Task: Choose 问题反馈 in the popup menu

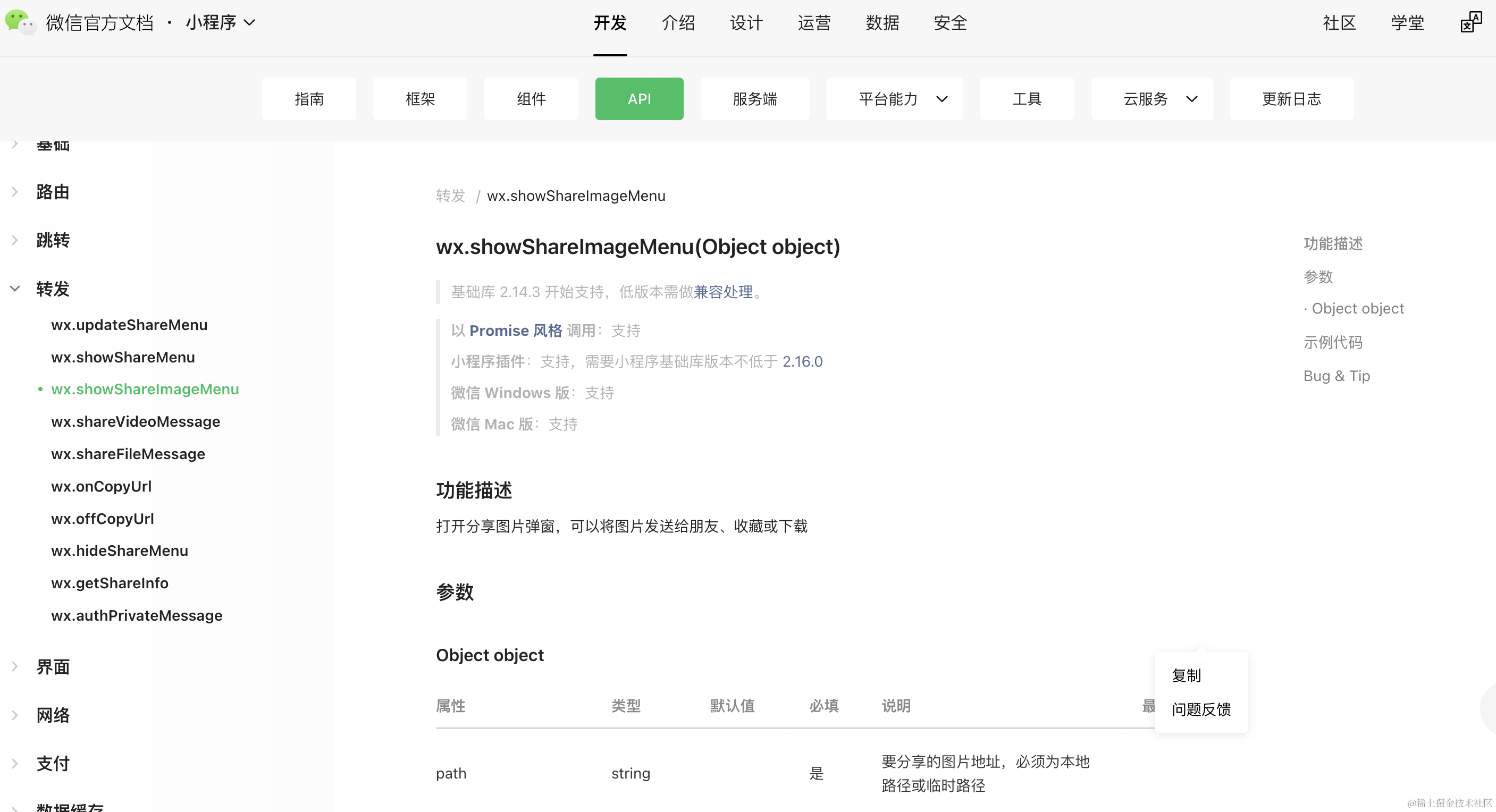Action: pos(1200,709)
